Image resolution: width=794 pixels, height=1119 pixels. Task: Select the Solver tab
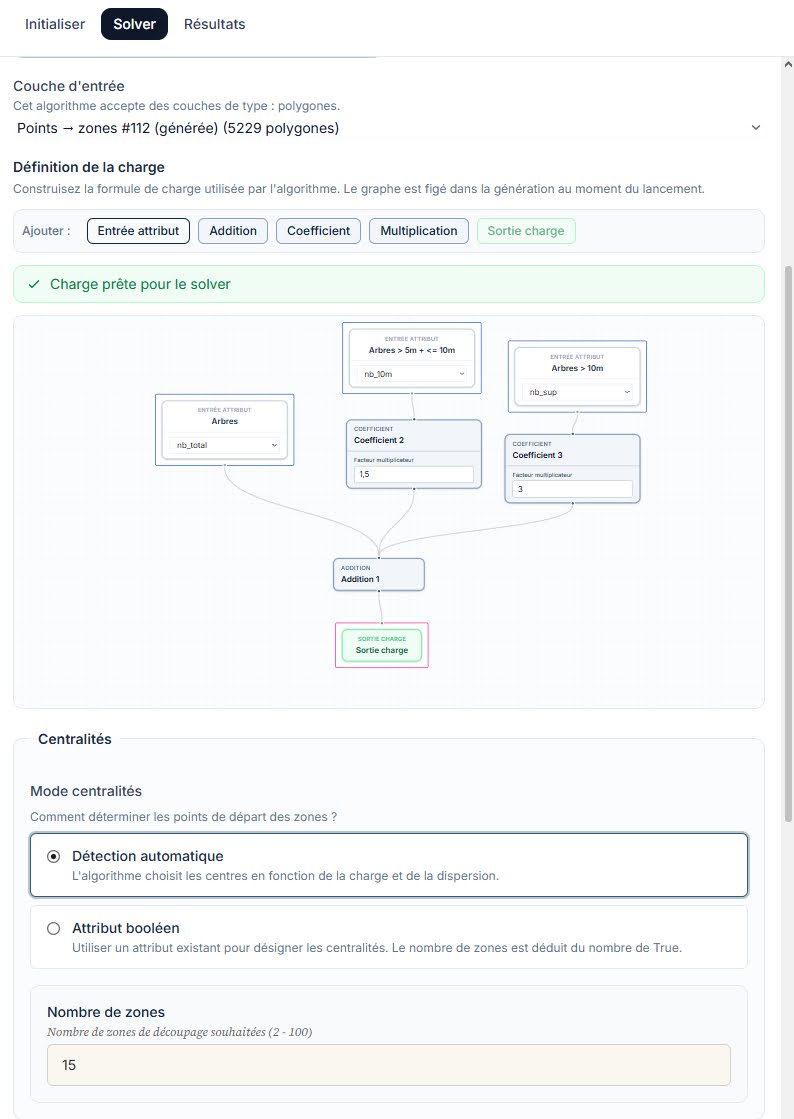click(134, 24)
